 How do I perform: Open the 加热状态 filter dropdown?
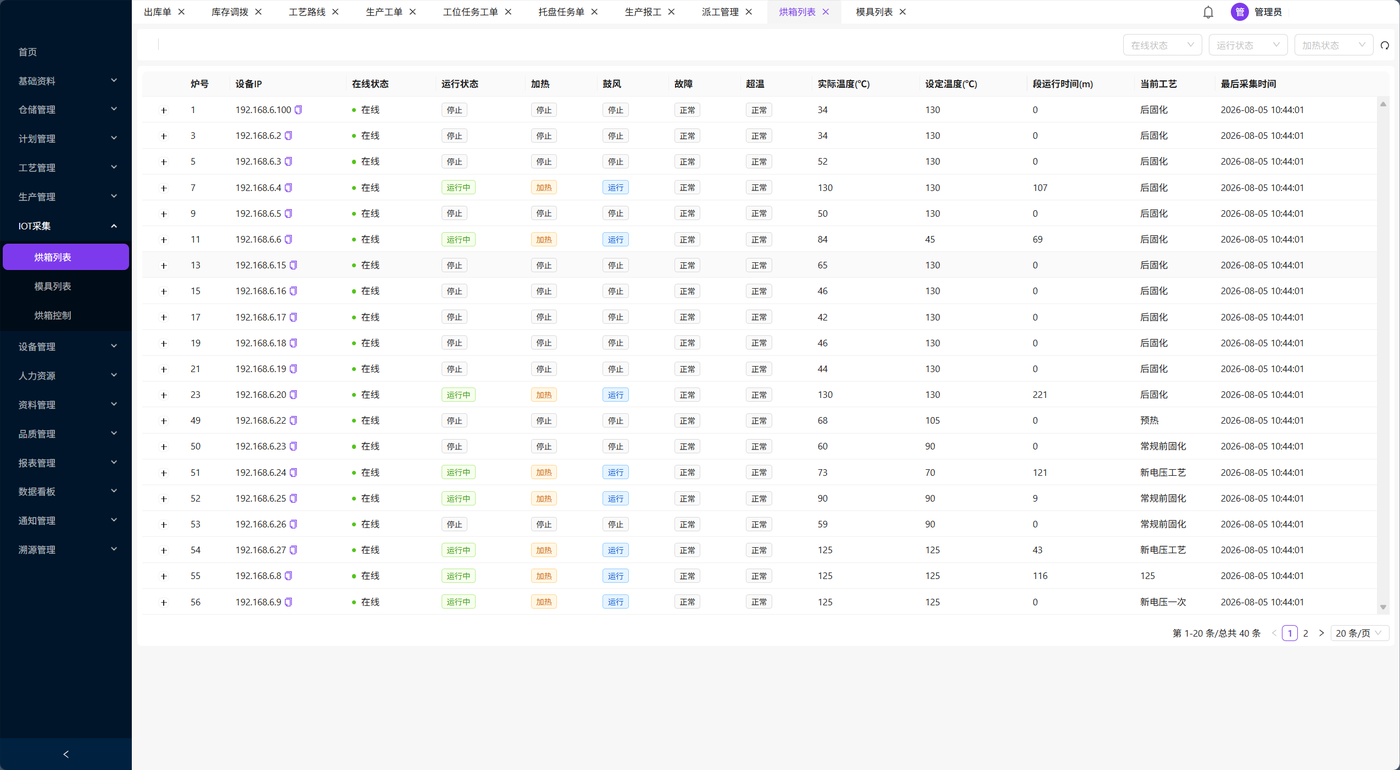click(1334, 45)
